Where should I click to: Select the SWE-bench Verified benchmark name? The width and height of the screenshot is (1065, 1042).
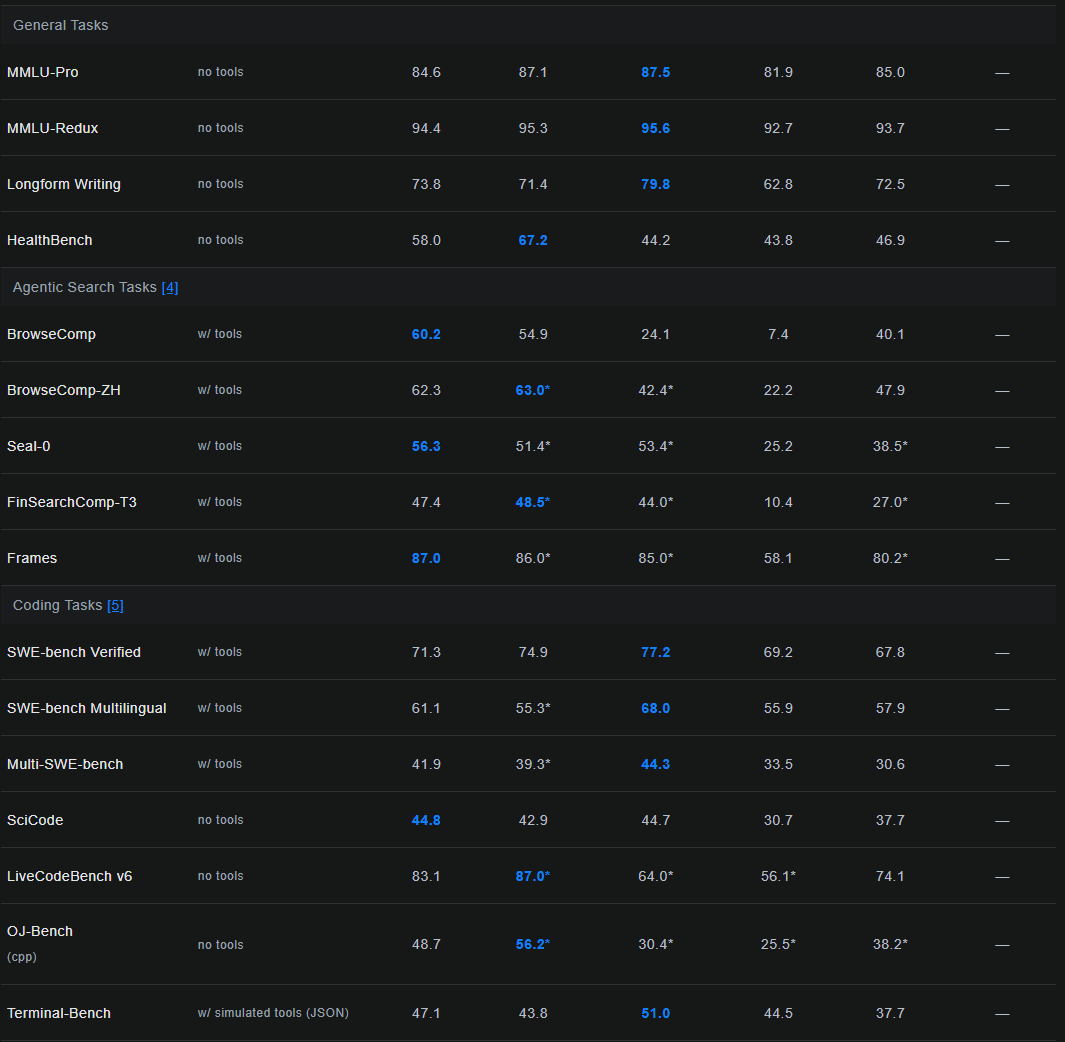73,652
